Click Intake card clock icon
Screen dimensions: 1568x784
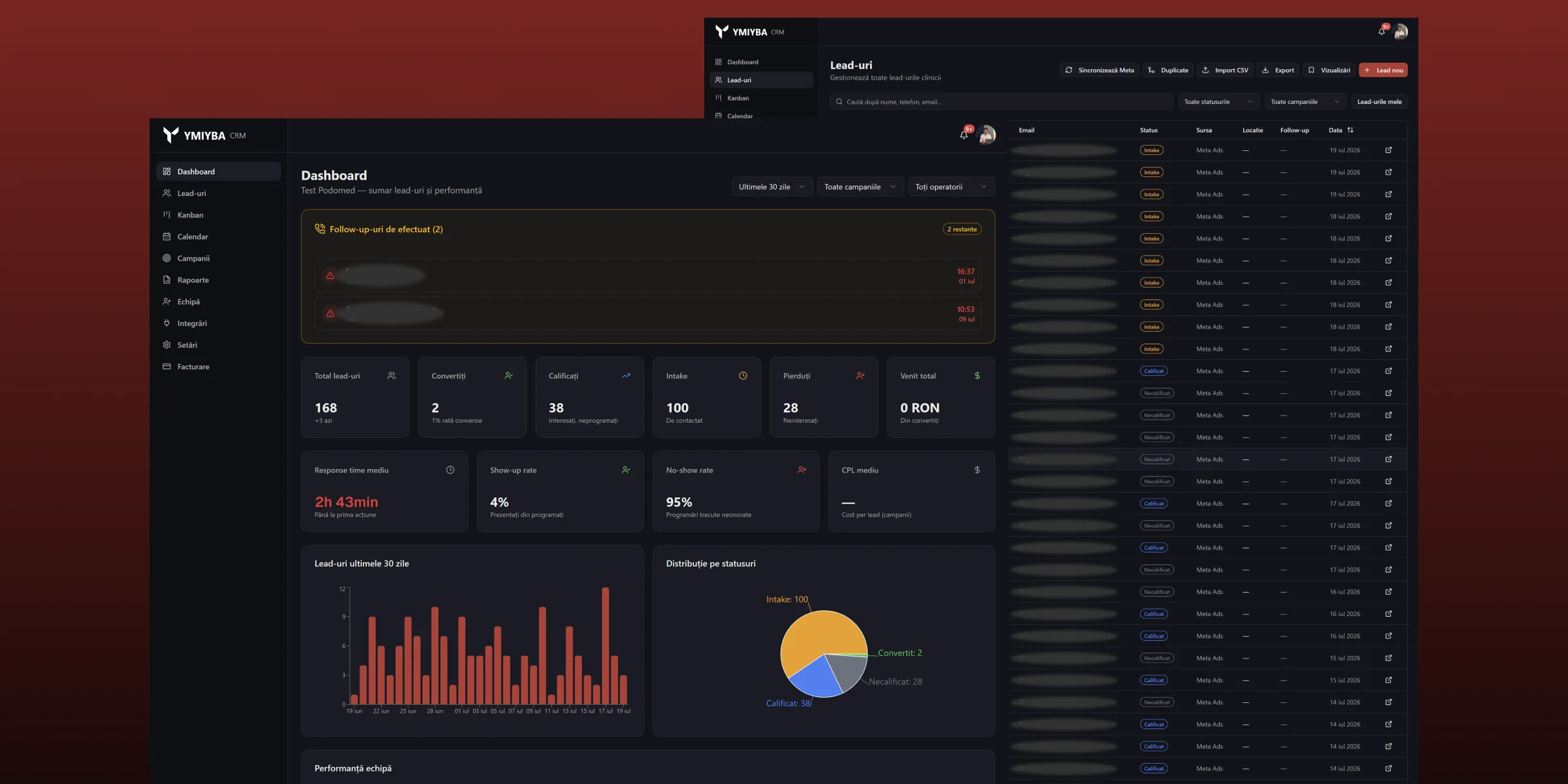pos(743,376)
